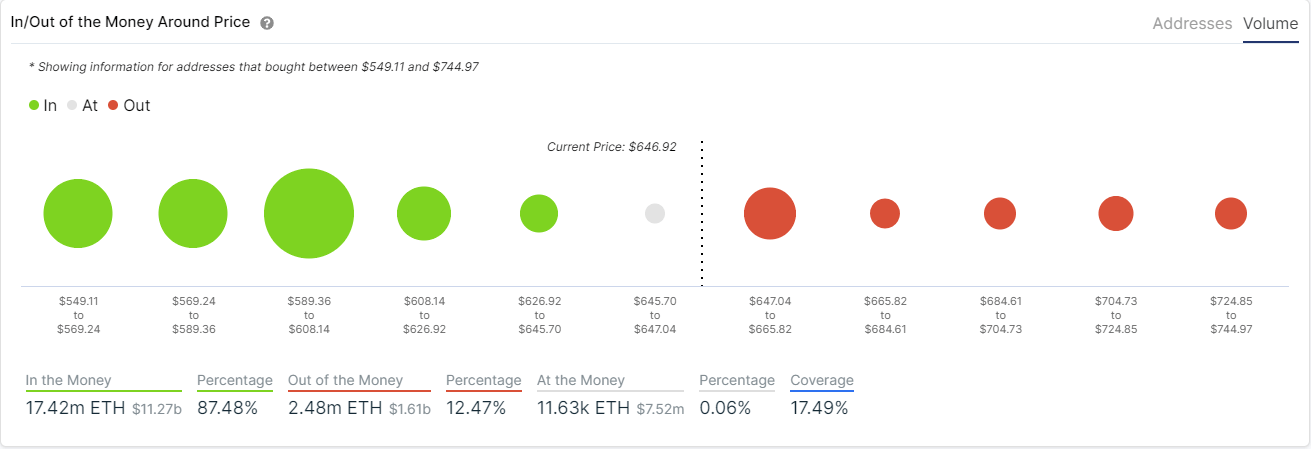The width and height of the screenshot is (1311, 449).
Task: Select the red bubble for $724.85 to $744.97
Action: pos(1231,213)
